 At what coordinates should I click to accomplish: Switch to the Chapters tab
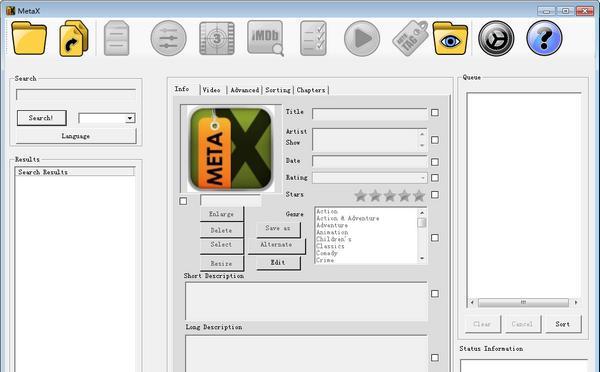(311, 90)
